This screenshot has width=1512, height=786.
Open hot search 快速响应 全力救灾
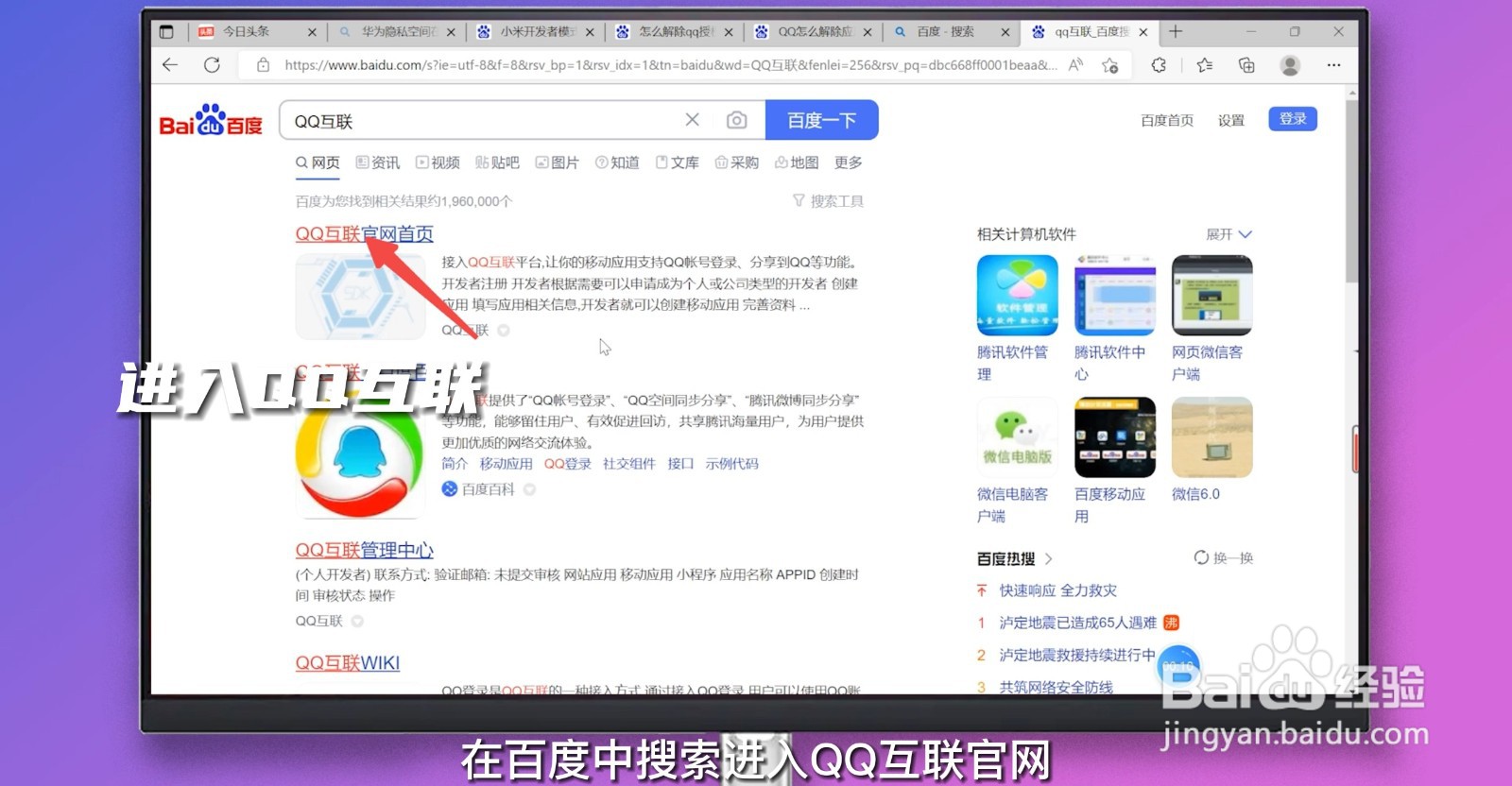pos(1057,590)
